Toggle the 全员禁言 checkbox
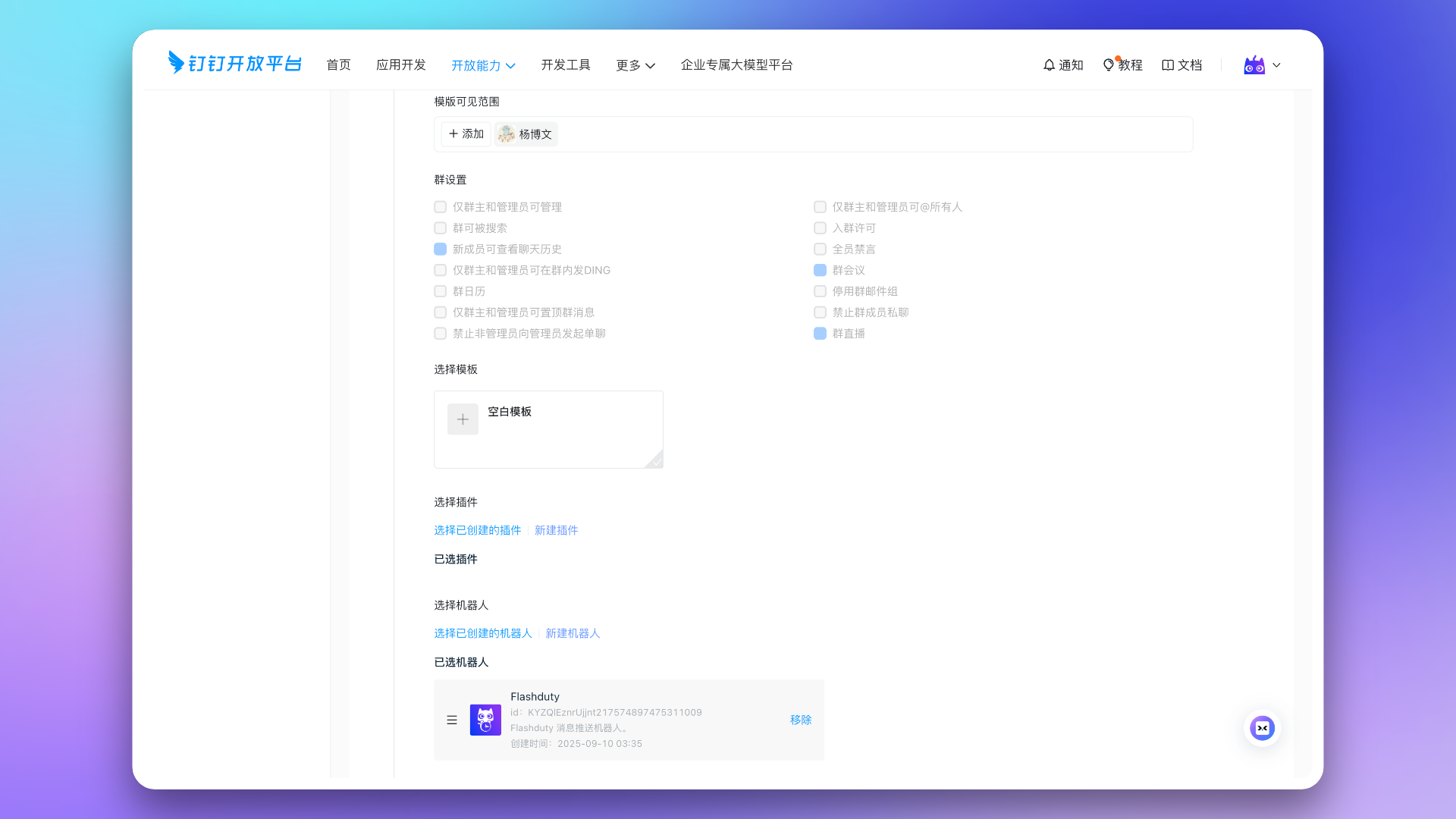The height and width of the screenshot is (819, 1456). 820,249
